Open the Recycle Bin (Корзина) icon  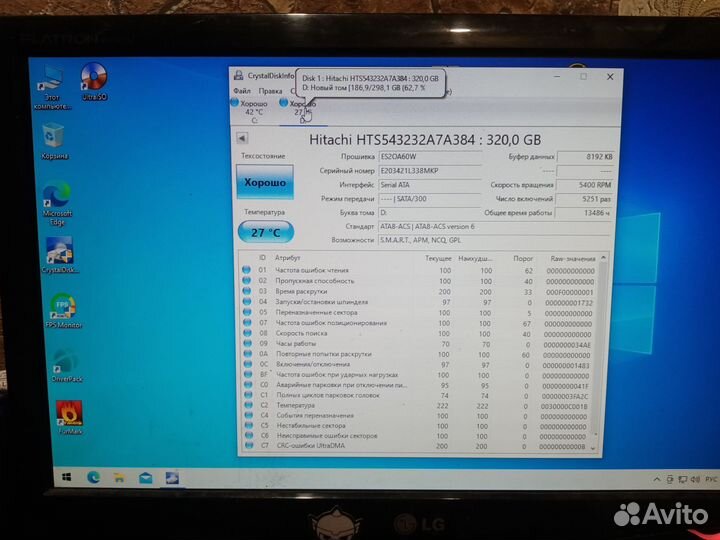coord(54,136)
